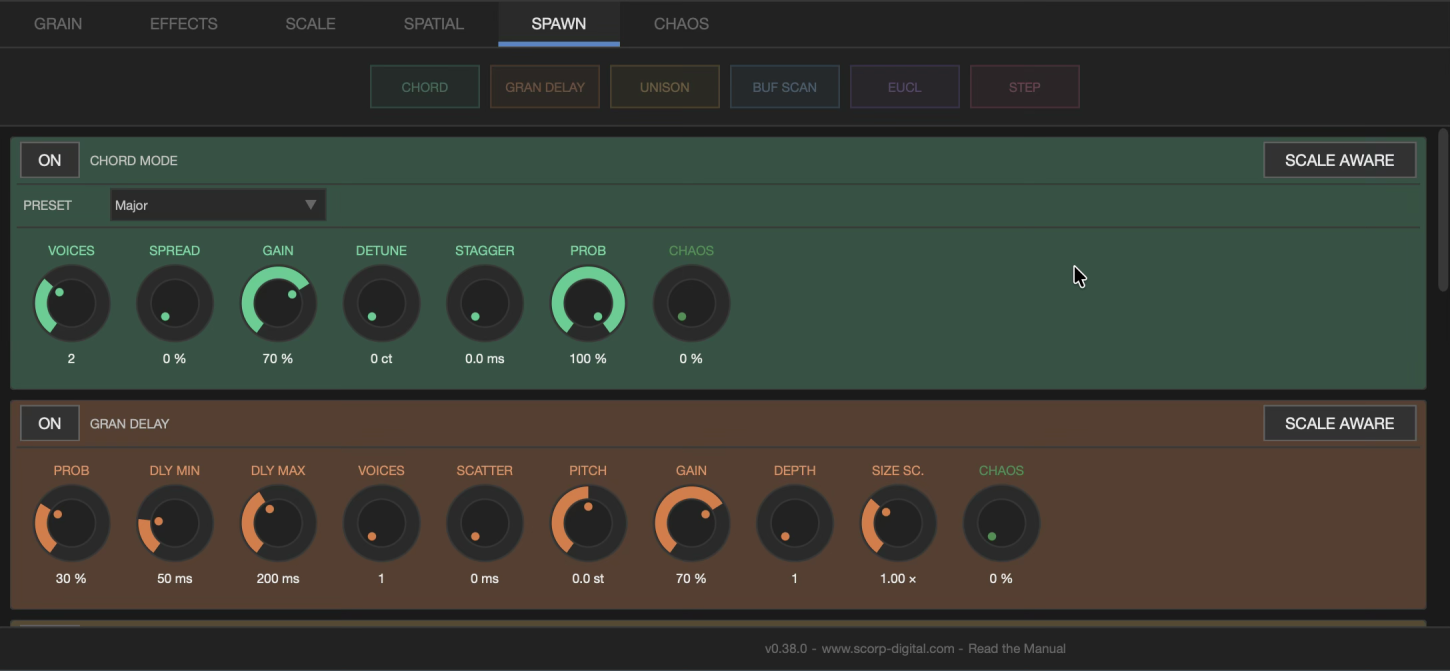Click the 200 ms DLY MAX value
This screenshot has height=671, width=1450.
(278, 578)
